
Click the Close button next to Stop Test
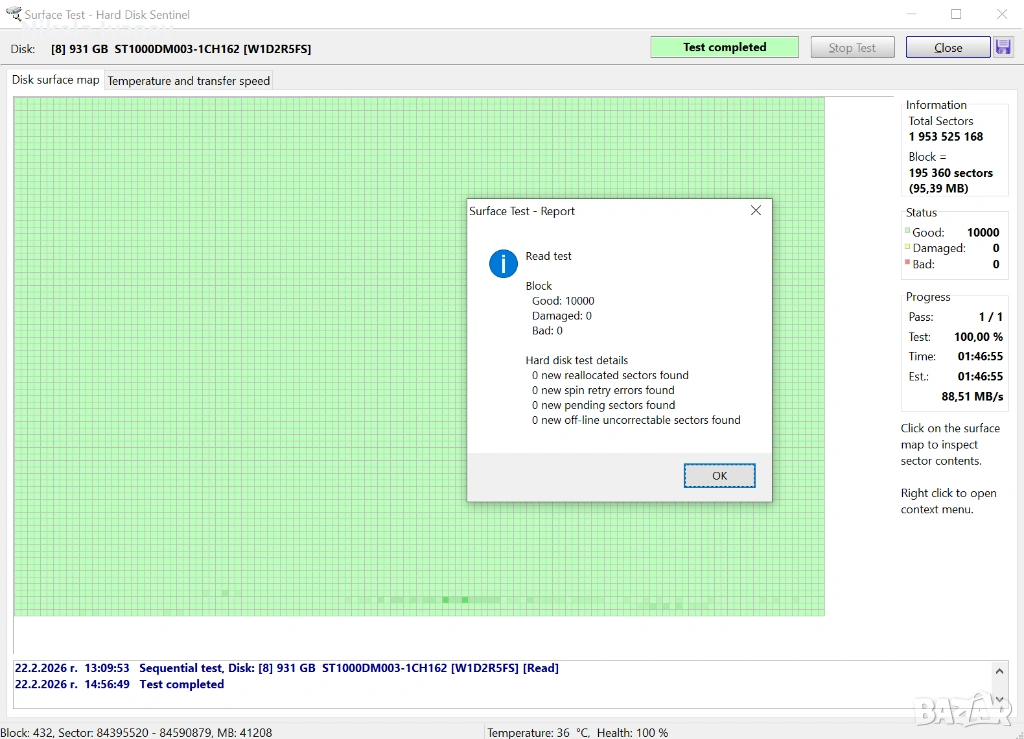pyautogui.click(x=947, y=47)
